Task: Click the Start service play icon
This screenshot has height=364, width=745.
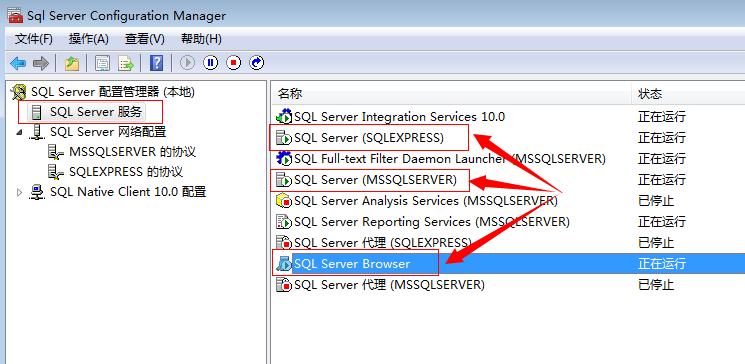Action: (188, 63)
